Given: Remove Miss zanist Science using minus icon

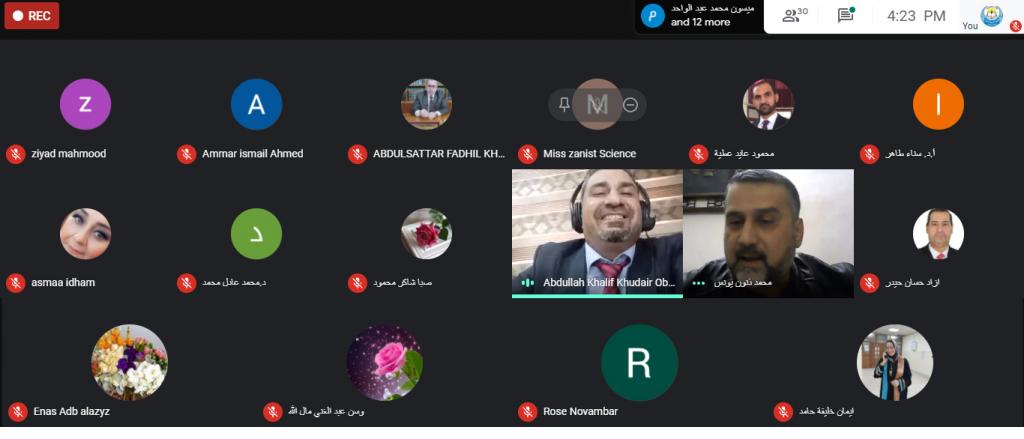Looking at the screenshot, I should [630, 105].
